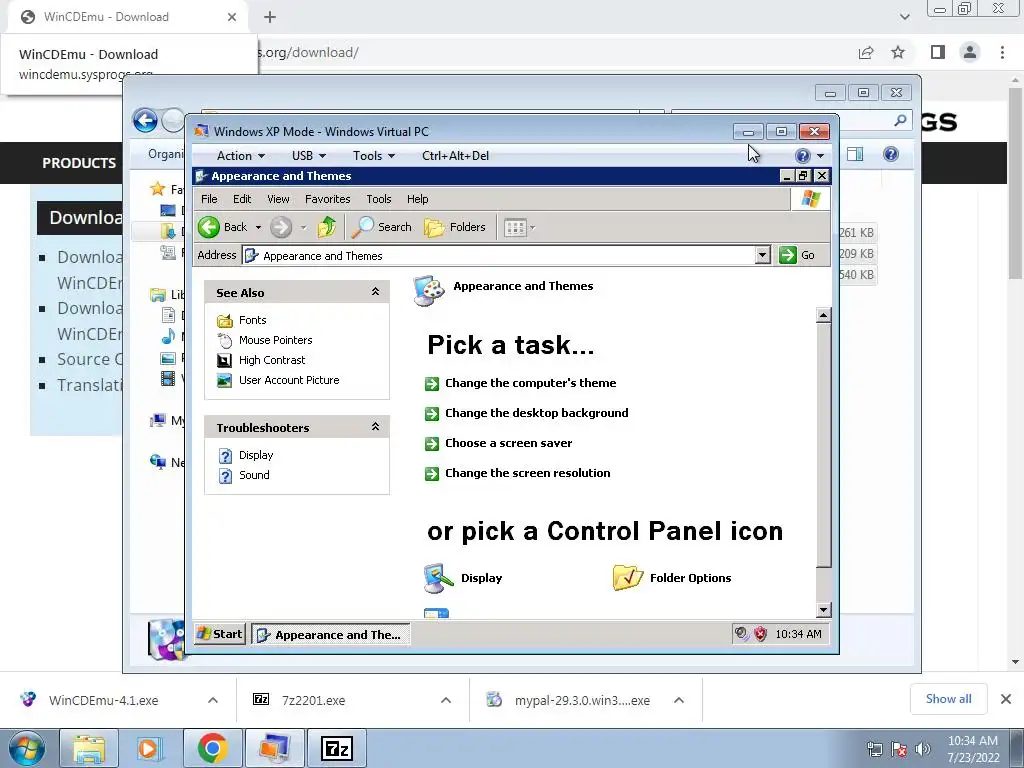Open the Tools menu in XP window
The height and width of the screenshot is (768, 1024).
(x=379, y=199)
